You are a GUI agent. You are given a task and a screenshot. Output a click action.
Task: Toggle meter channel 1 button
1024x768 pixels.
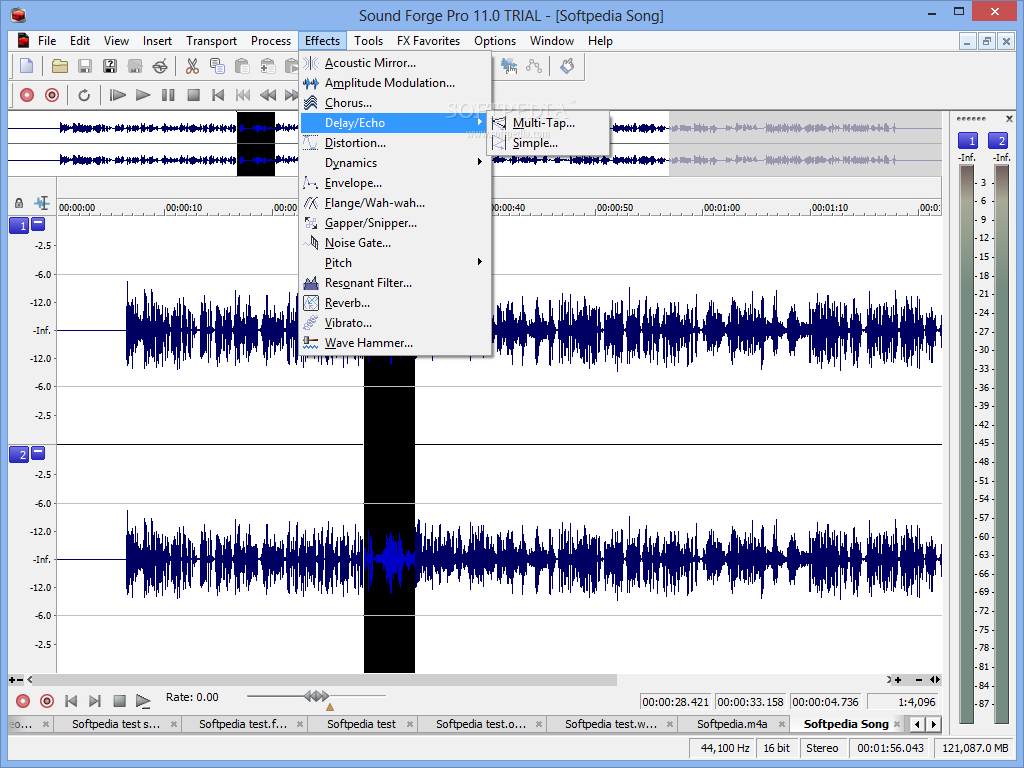pos(967,140)
